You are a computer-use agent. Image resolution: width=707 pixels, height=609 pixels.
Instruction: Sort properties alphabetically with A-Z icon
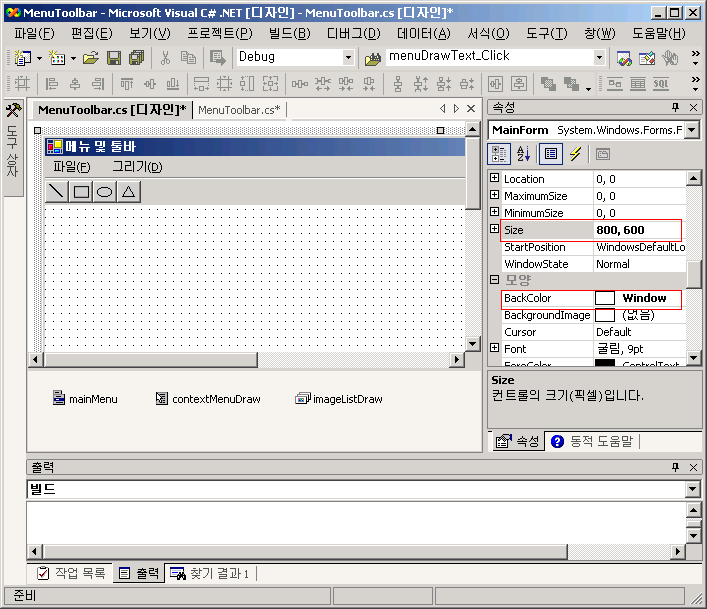[x=523, y=154]
